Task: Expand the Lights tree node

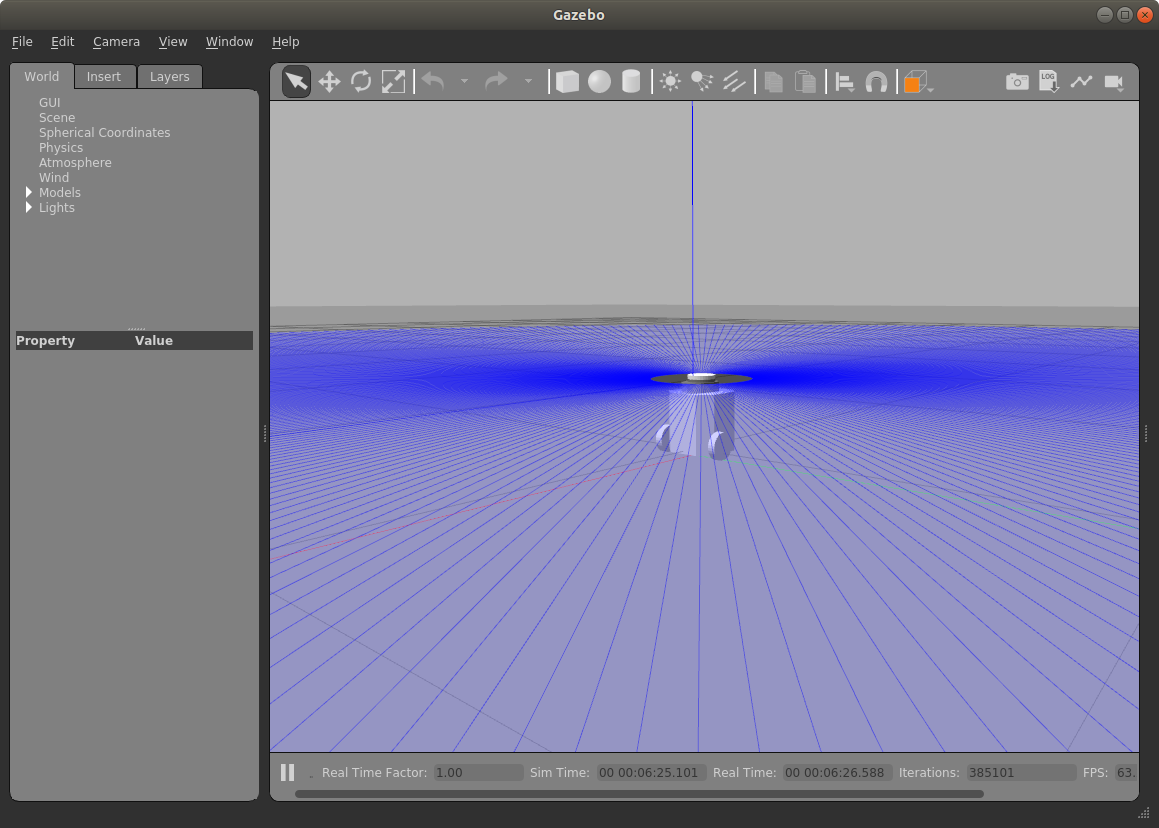Action: 29,207
